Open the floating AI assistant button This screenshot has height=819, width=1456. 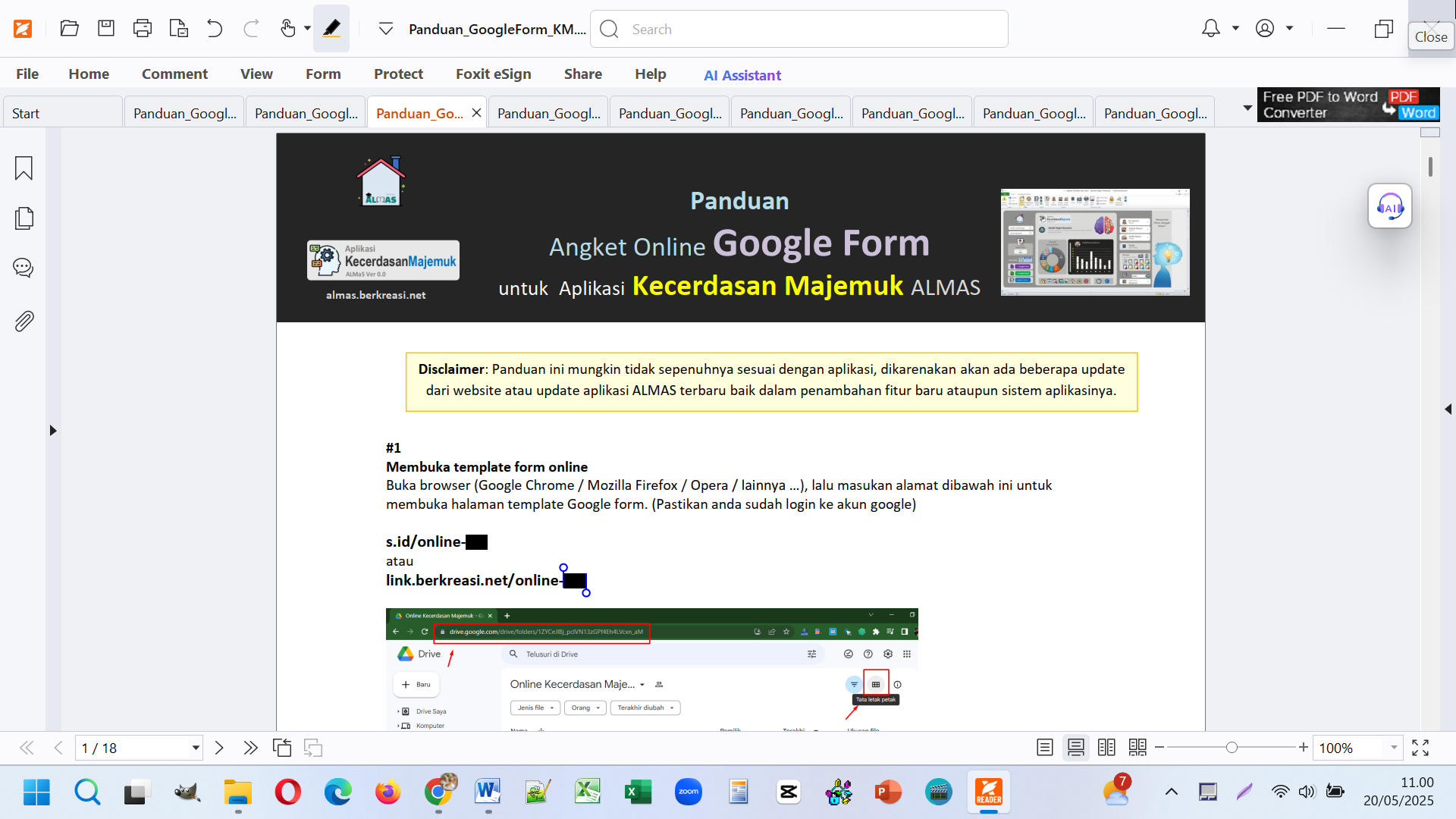(1389, 206)
